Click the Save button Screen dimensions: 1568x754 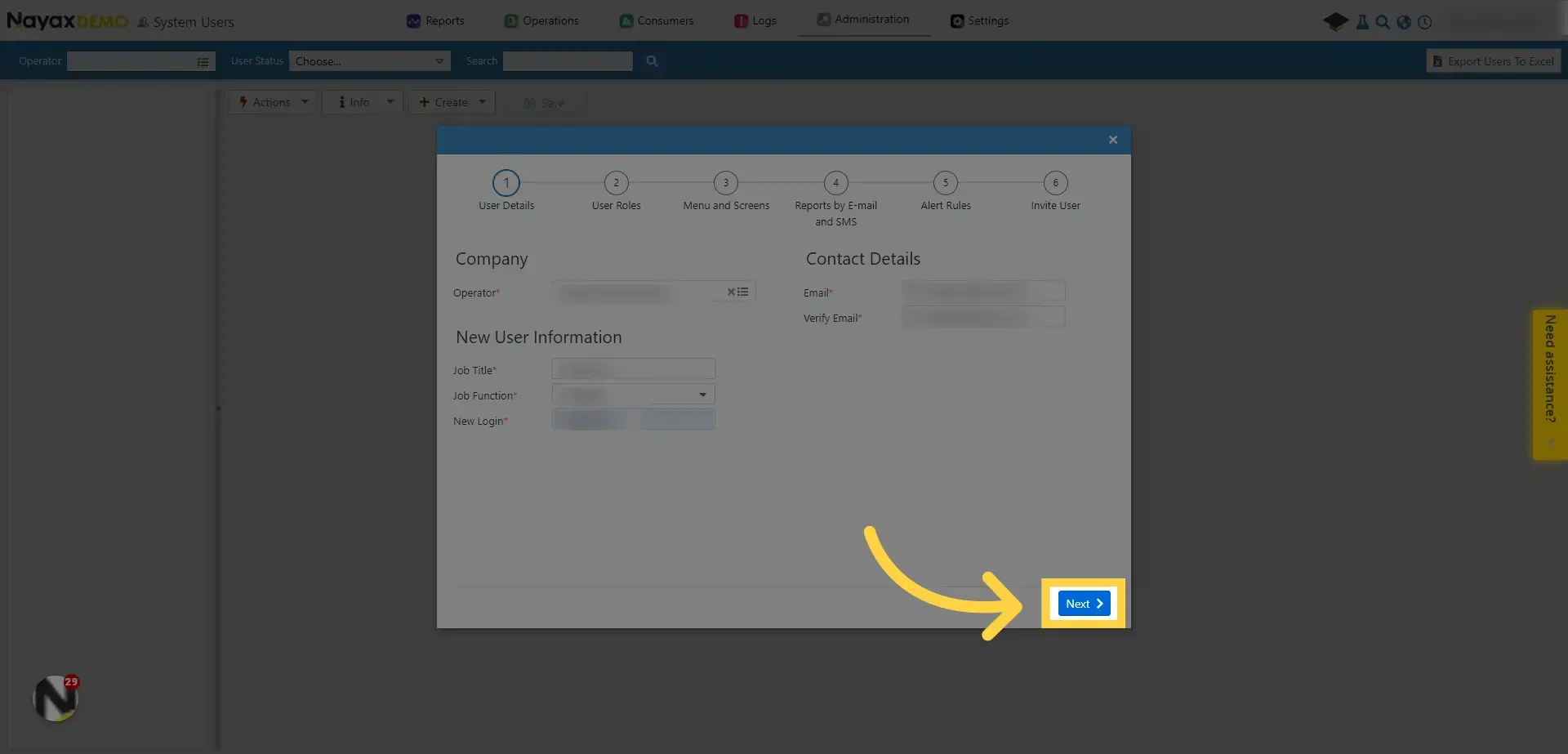tap(544, 103)
